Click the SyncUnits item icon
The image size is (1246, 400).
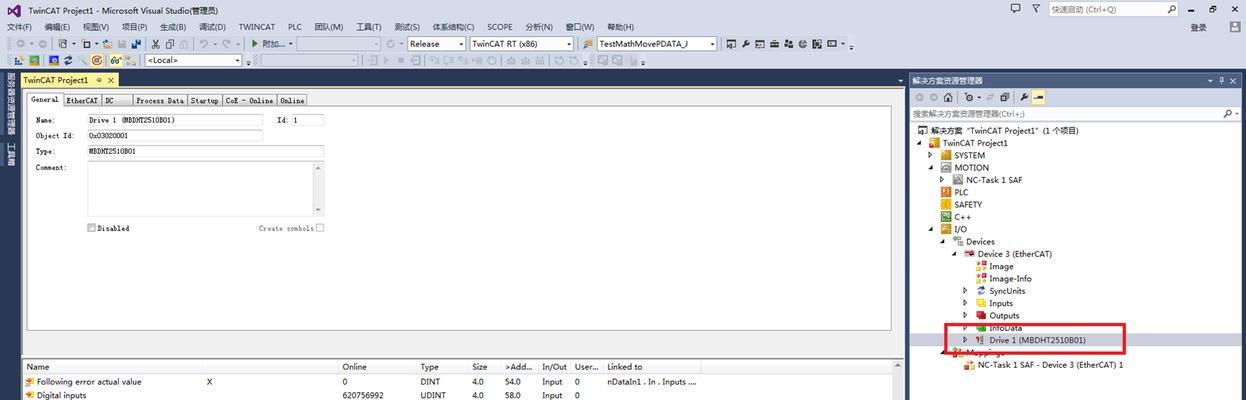[x=981, y=291]
